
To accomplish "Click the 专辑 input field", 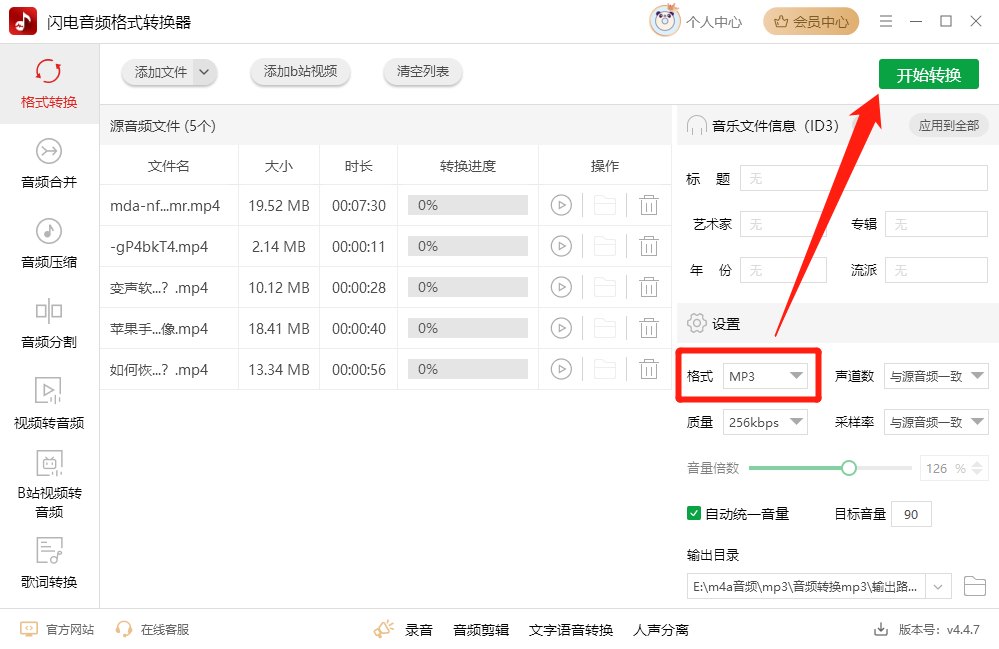I will click(x=936, y=224).
